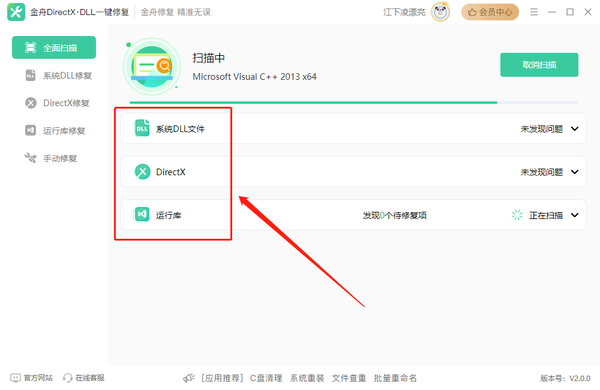This screenshot has height=390, width=600.
Task: Click the 手动修复 wrench icon
Action: [x=30, y=158]
